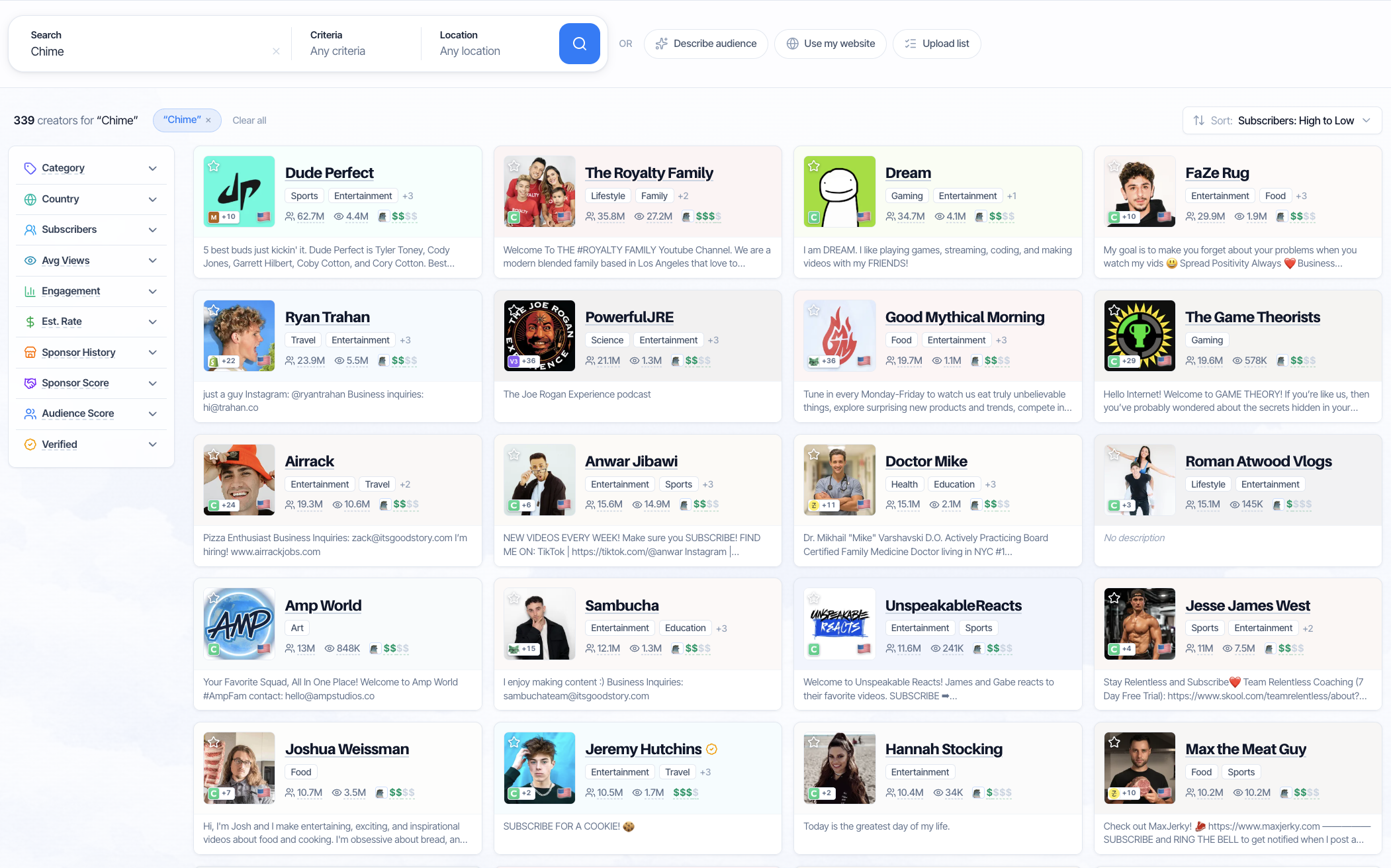Image resolution: width=1391 pixels, height=868 pixels.
Task: Star The Royalty Family creator
Action: click(514, 166)
